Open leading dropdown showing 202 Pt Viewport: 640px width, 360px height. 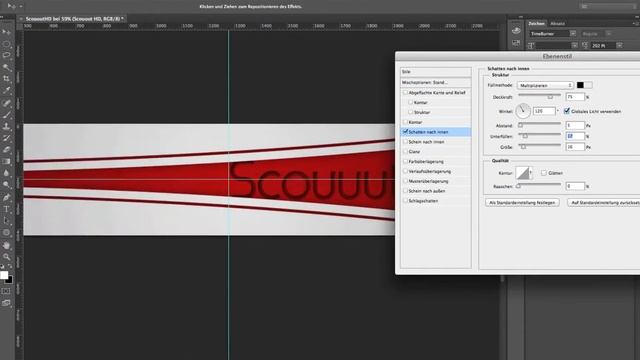click(619, 45)
